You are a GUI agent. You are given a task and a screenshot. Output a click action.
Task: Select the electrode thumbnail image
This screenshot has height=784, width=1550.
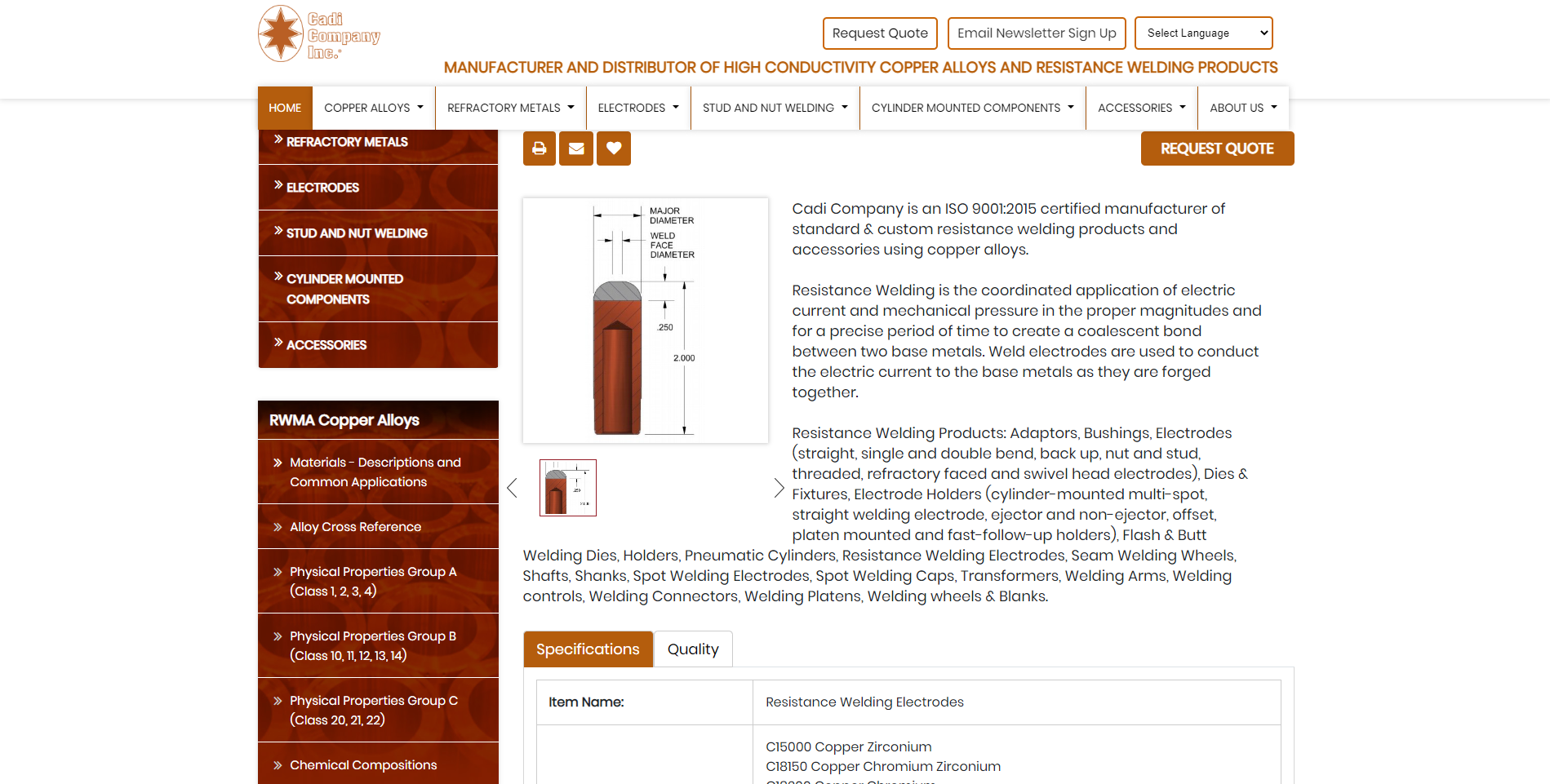(568, 488)
